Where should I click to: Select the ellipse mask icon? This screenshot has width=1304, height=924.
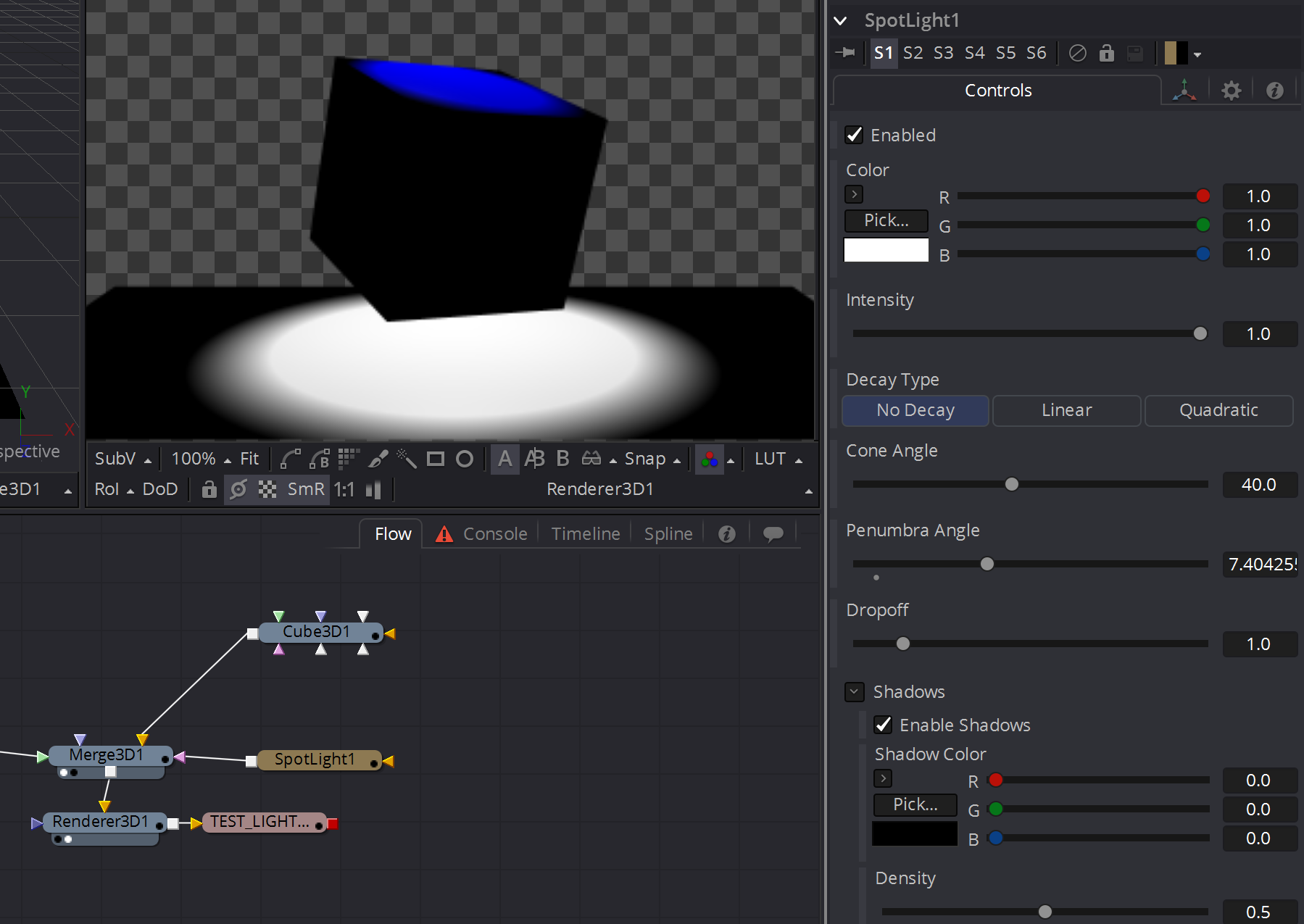tap(465, 459)
